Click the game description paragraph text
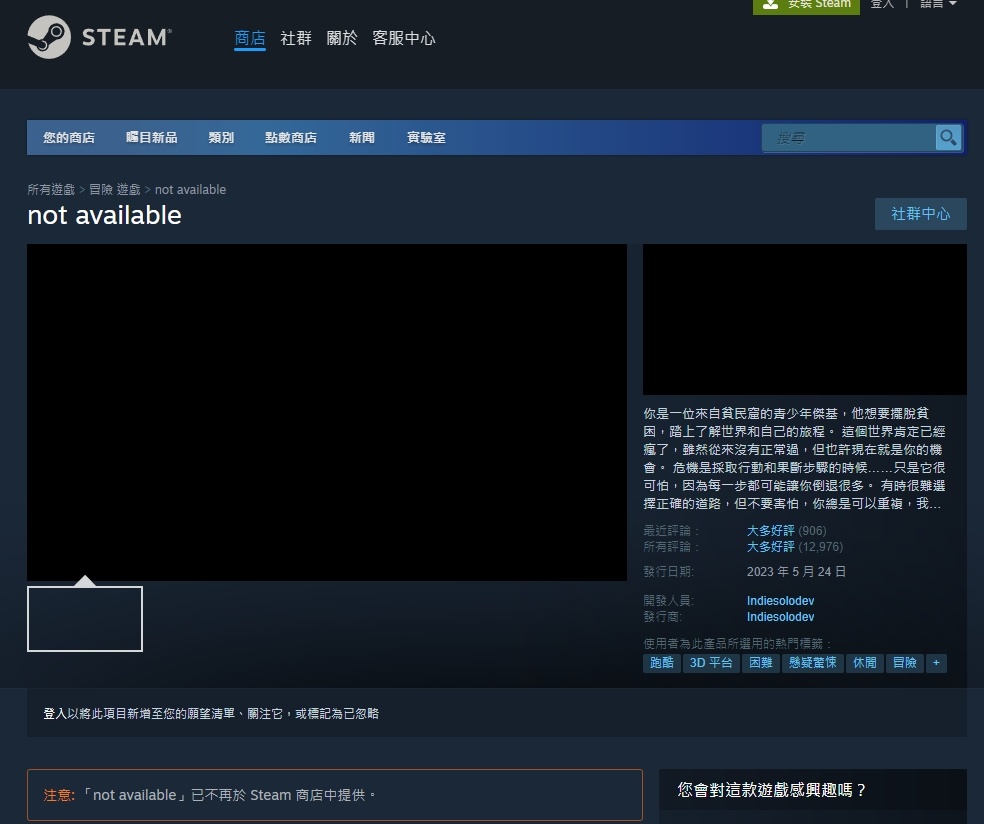 tap(794, 458)
